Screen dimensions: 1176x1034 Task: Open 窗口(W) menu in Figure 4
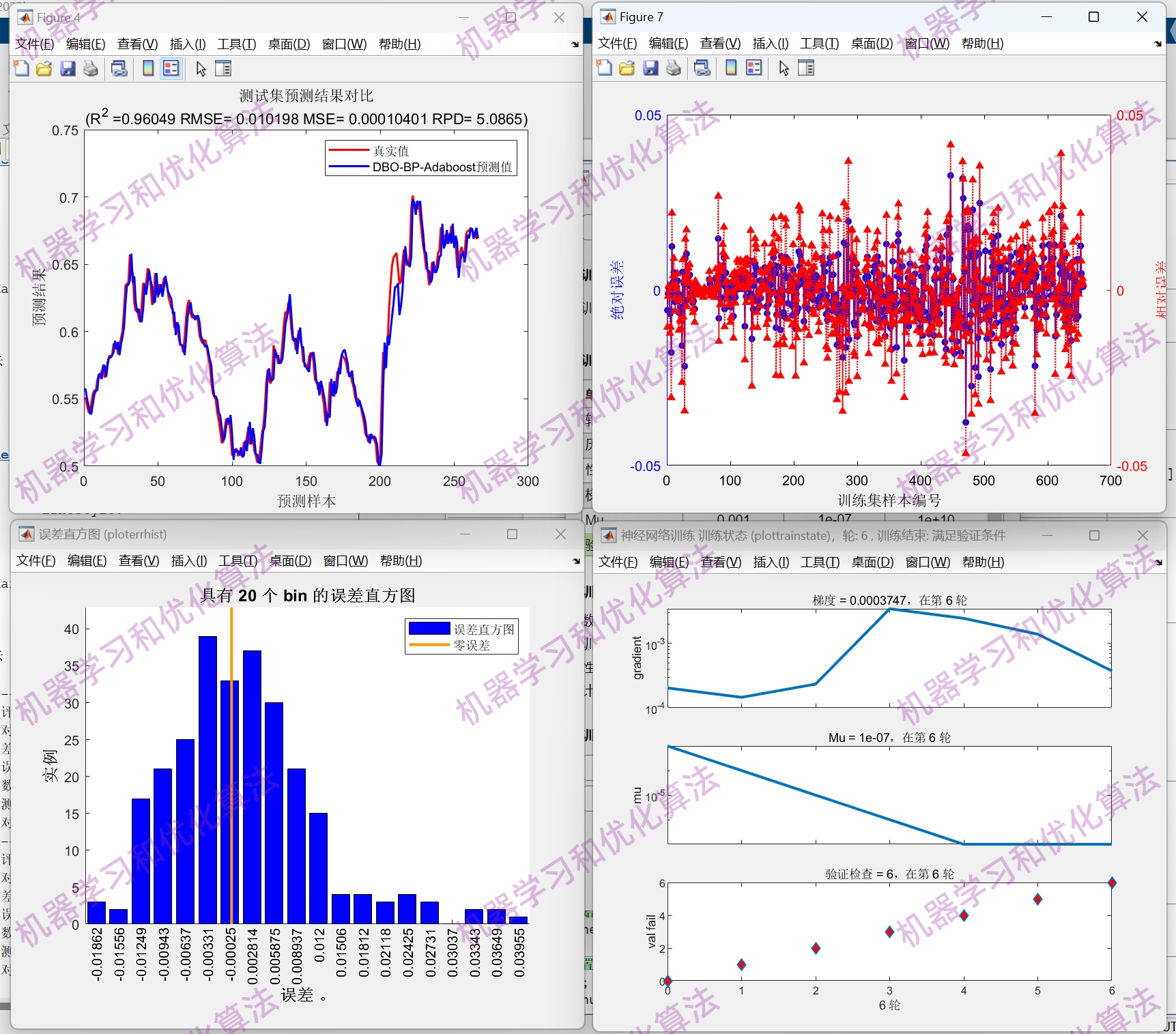[345, 44]
